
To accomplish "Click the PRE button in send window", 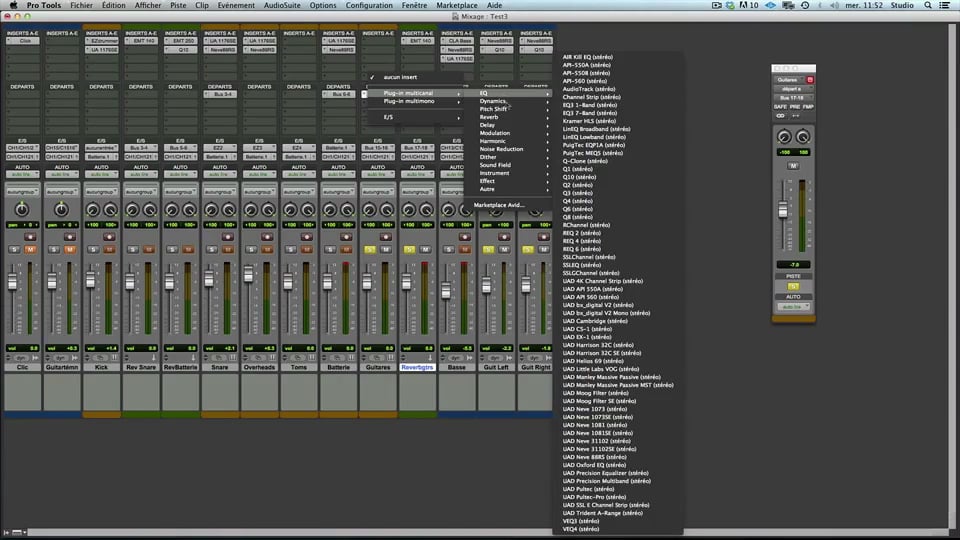I will click(x=795, y=107).
